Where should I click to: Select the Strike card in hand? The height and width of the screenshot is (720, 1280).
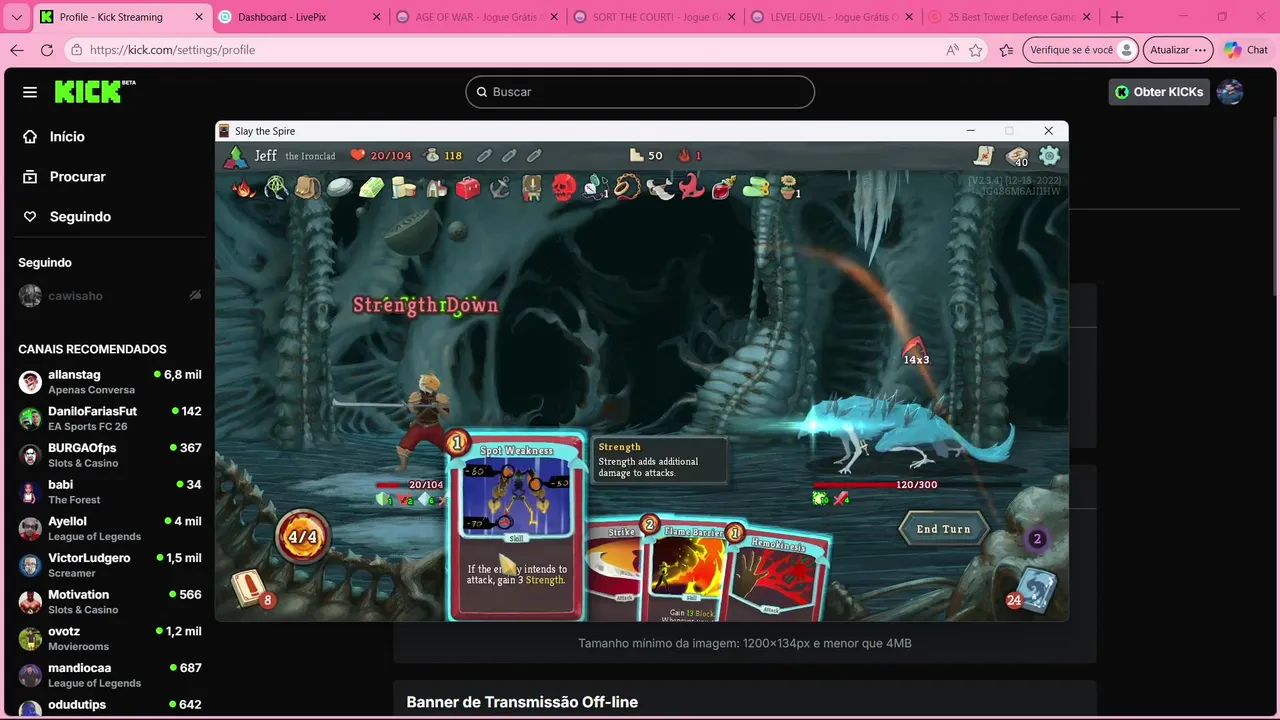click(x=616, y=570)
